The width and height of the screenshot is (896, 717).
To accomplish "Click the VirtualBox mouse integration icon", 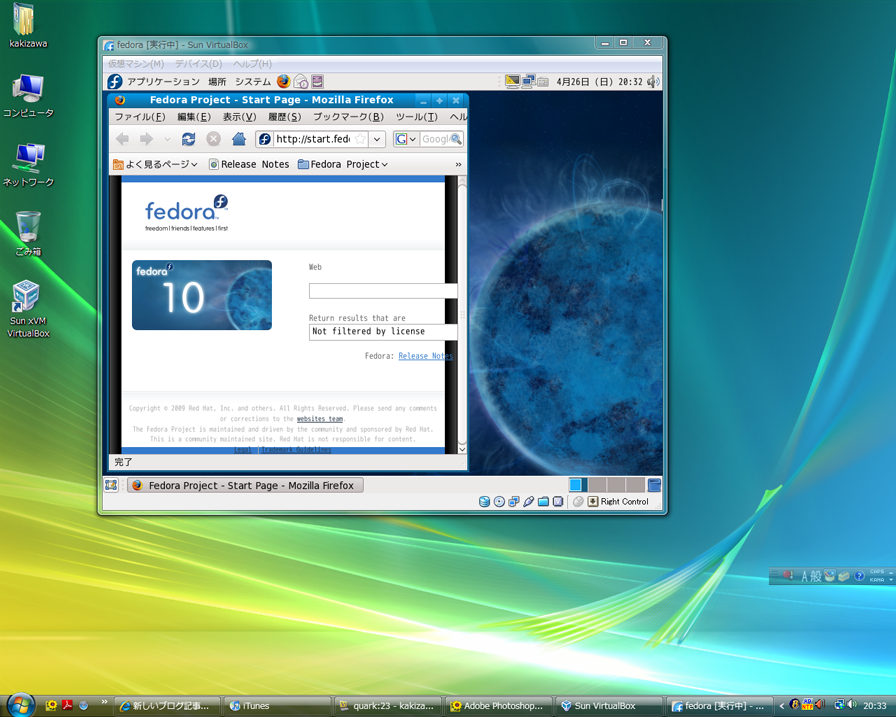I will click(x=578, y=502).
